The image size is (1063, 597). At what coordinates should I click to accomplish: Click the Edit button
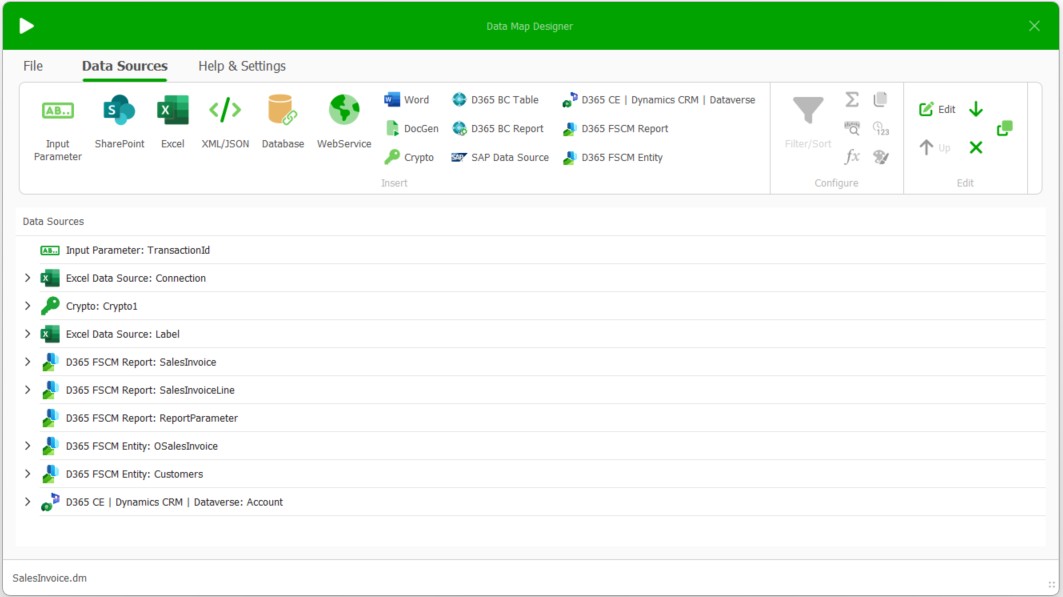(938, 108)
